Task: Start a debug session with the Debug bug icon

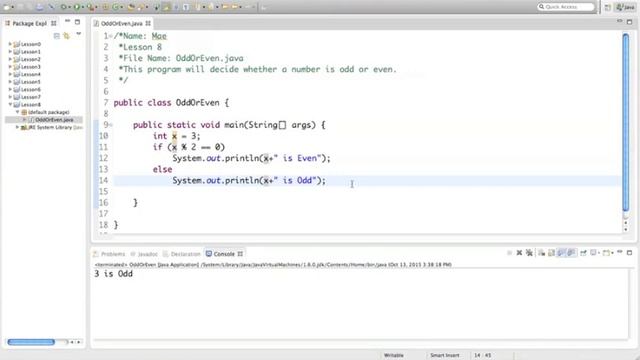Action: pos(64,7)
